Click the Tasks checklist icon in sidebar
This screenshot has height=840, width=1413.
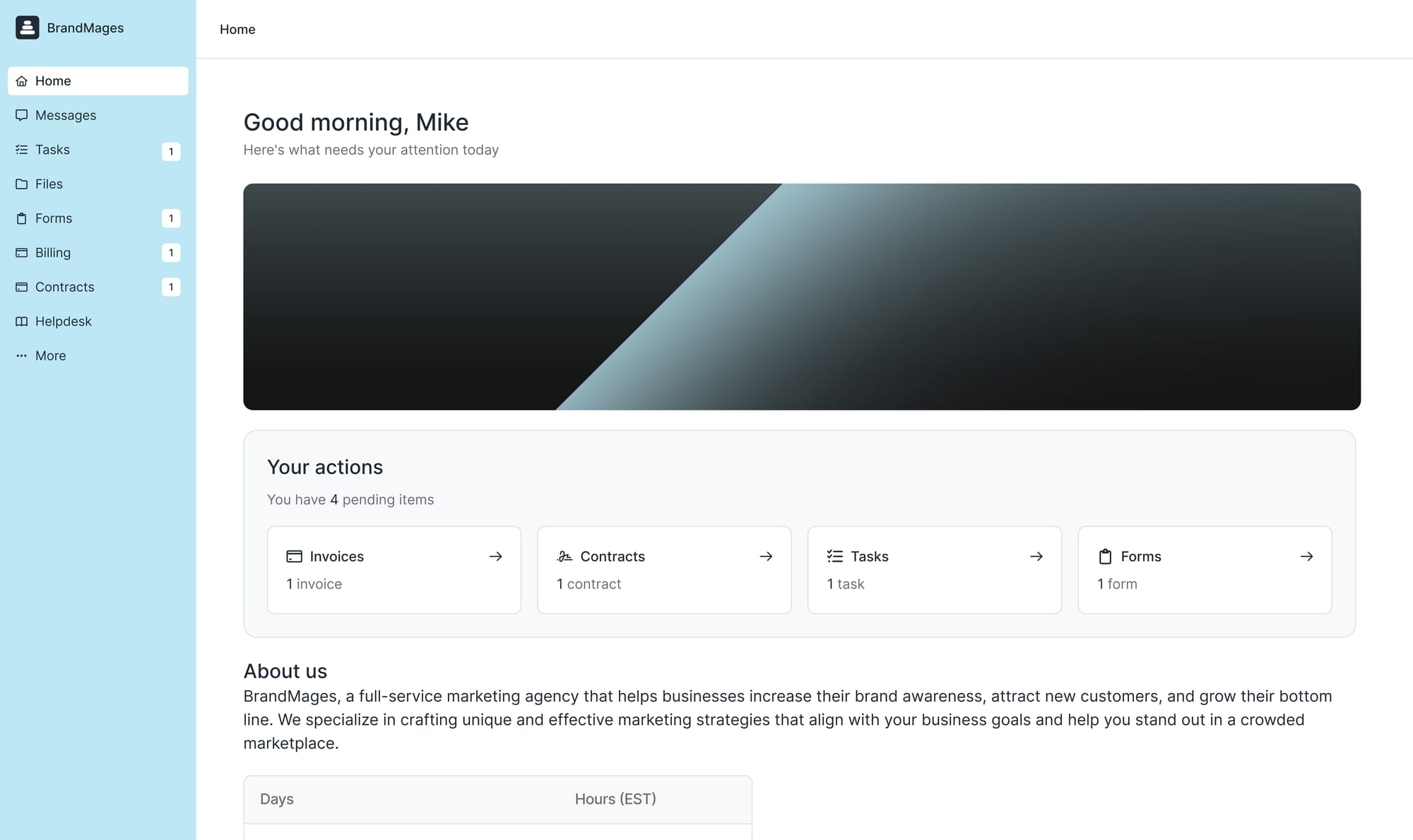(x=22, y=150)
